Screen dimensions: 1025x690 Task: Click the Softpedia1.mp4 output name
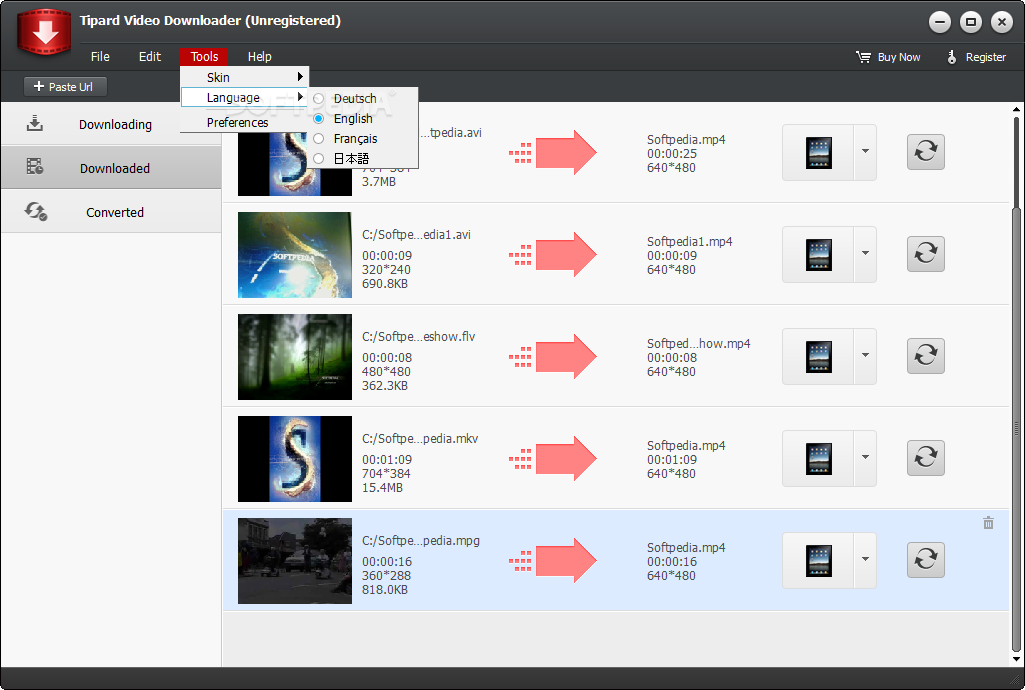(690, 241)
